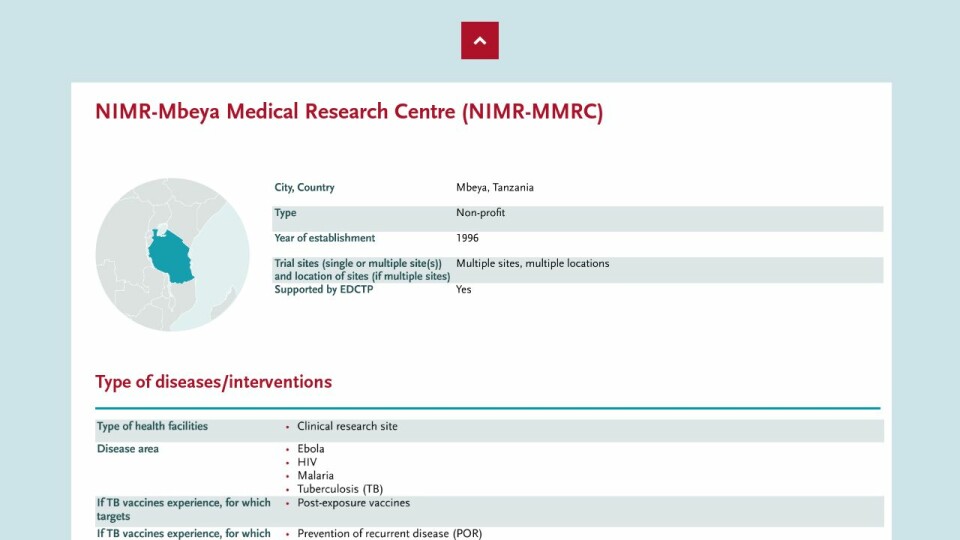Select the 'Yes' value for EDCTP support

[463, 290]
